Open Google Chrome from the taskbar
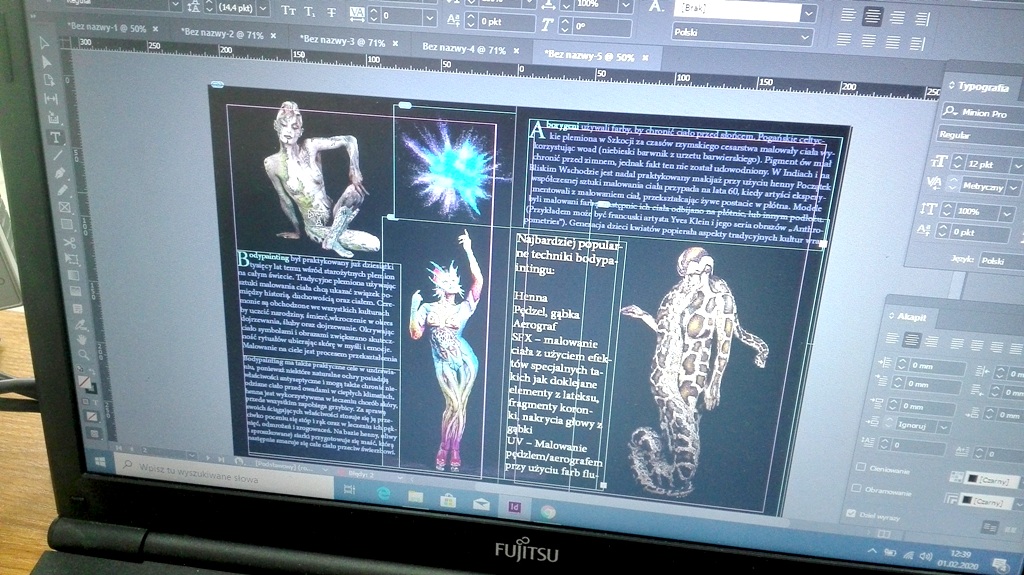This screenshot has width=1024, height=575. tap(548, 512)
